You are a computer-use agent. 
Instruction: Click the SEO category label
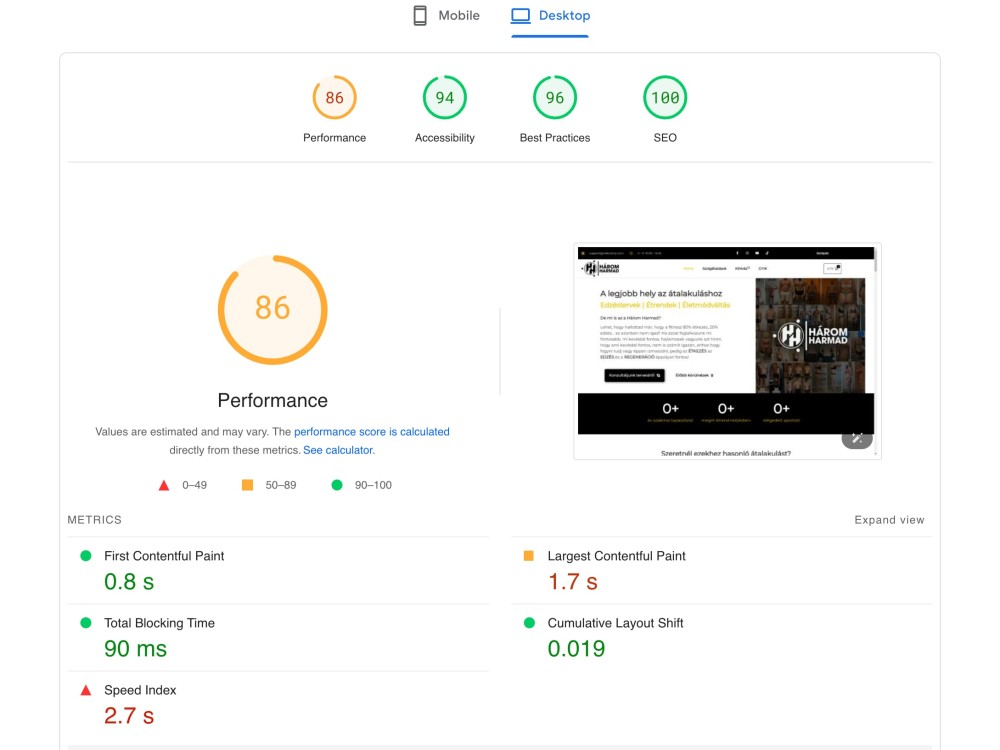coord(665,138)
